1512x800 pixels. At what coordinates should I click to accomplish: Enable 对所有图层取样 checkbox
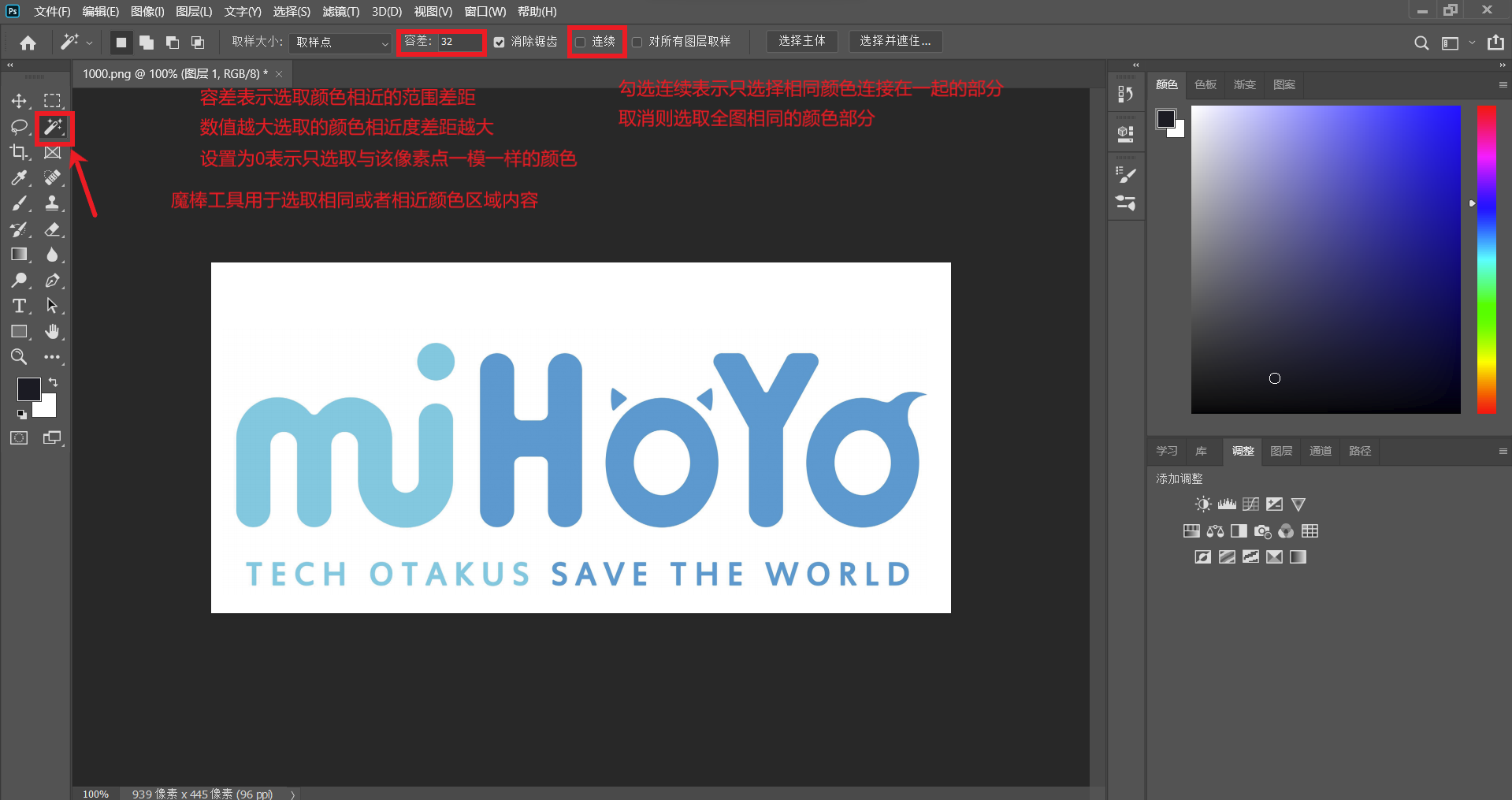[637, 43]
